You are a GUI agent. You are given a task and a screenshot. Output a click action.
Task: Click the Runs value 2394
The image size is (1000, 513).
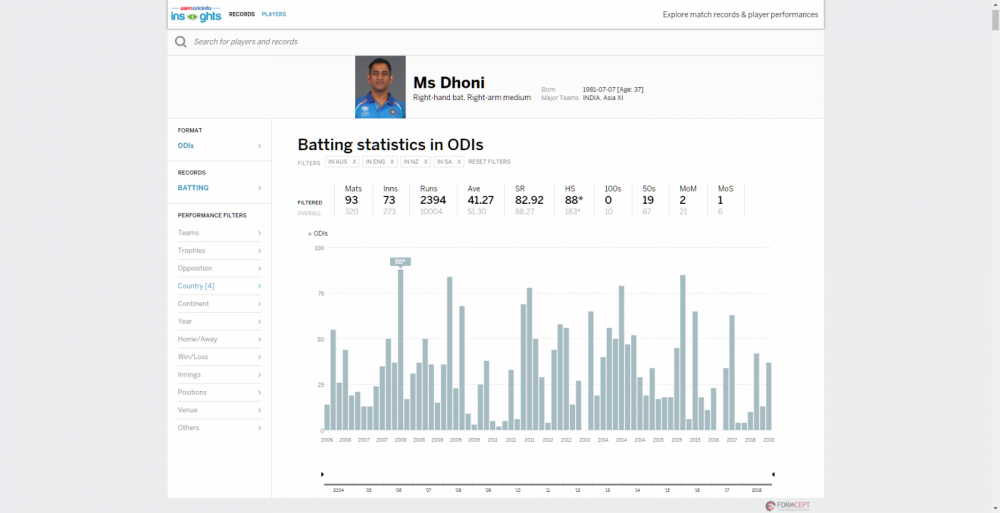[433, 200]
